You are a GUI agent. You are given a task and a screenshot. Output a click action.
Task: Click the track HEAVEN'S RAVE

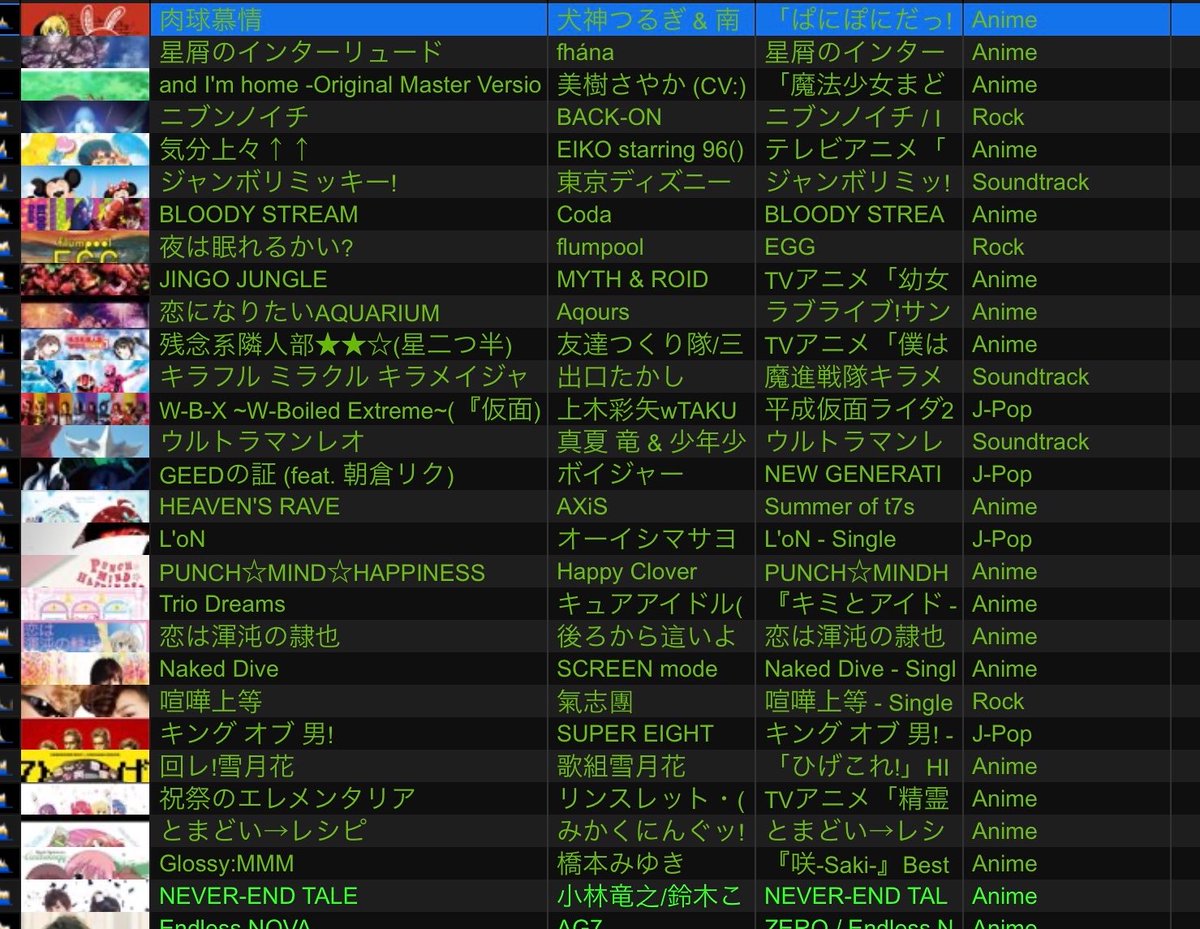point(249,507)
